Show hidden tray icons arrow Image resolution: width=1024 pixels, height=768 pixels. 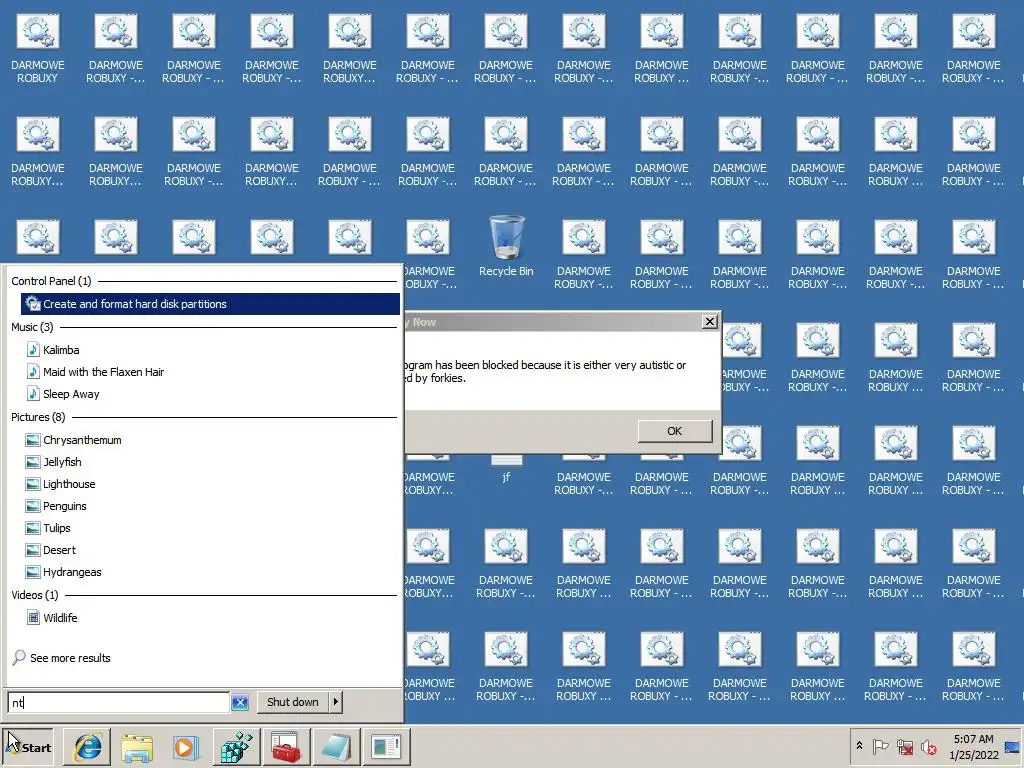pyautogui.click(x=859, y=746)
